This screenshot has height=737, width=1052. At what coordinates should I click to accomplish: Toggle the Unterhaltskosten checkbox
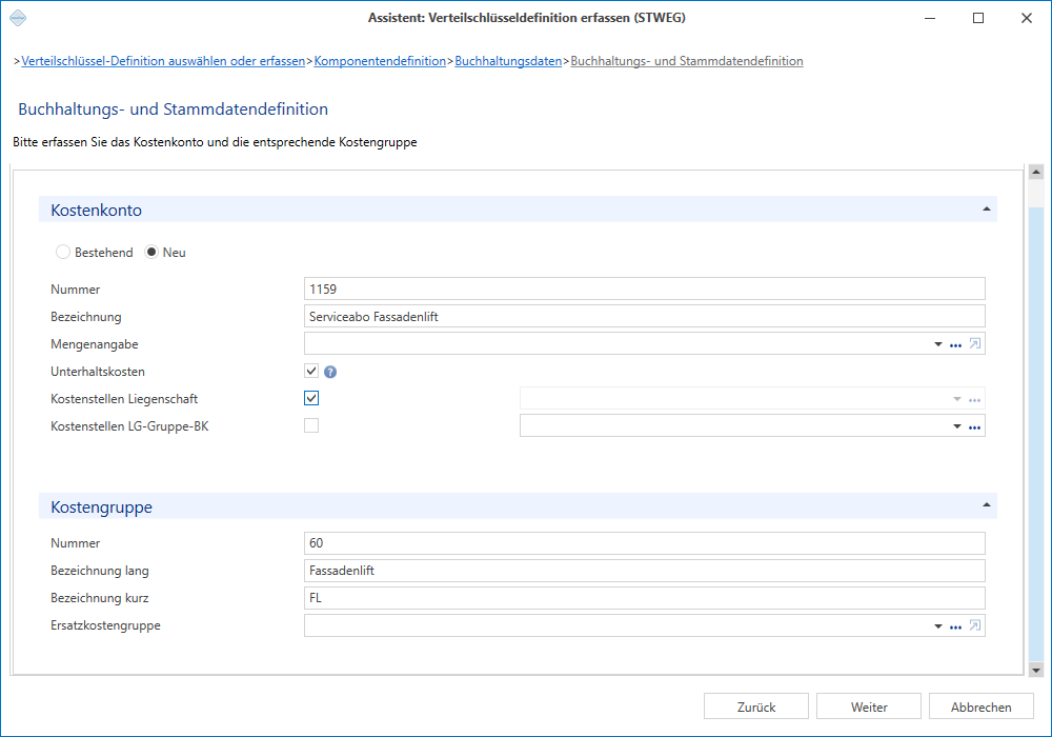tap(311, 371)
